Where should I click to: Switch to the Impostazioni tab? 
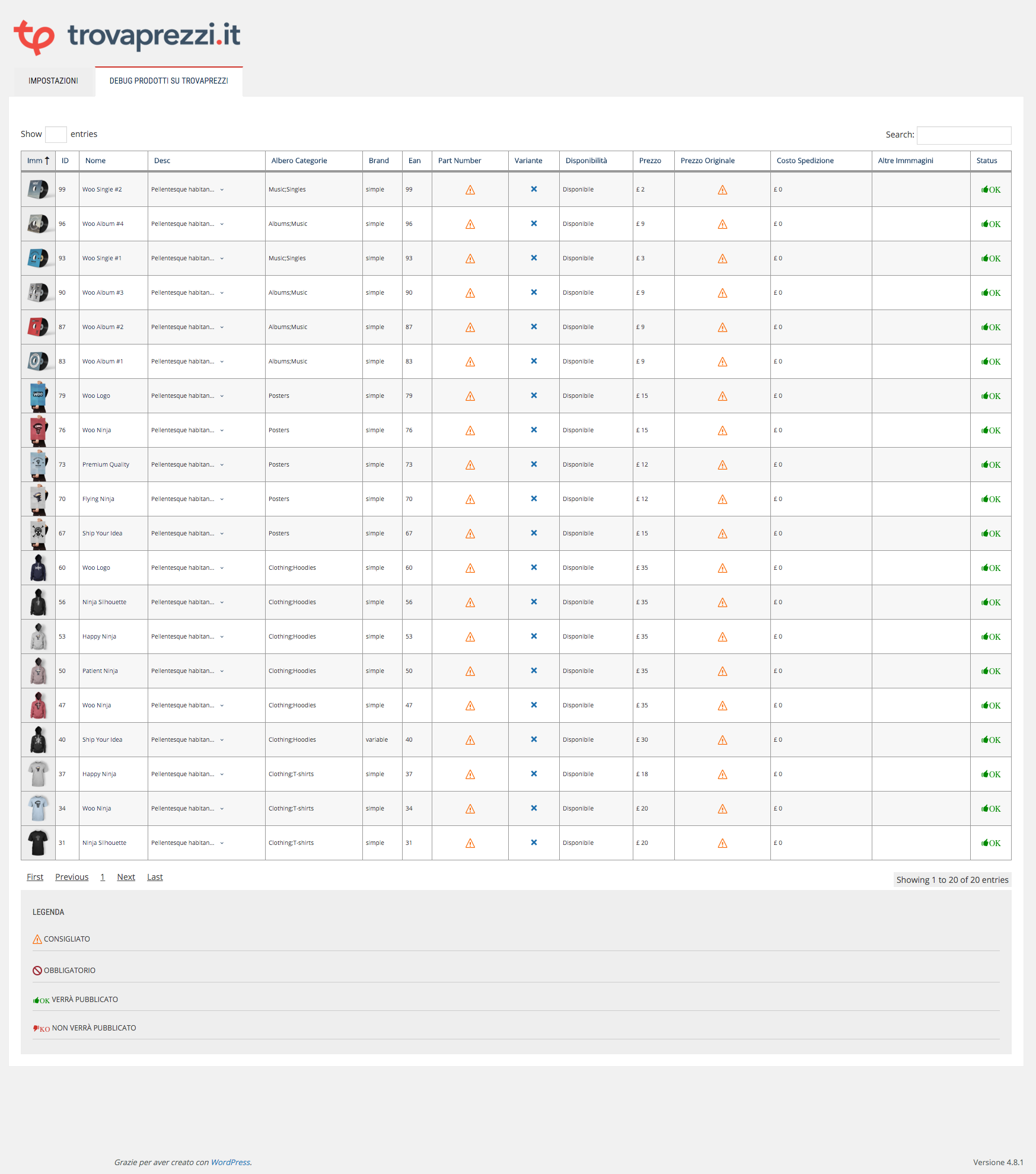click(x=53, y=81)
